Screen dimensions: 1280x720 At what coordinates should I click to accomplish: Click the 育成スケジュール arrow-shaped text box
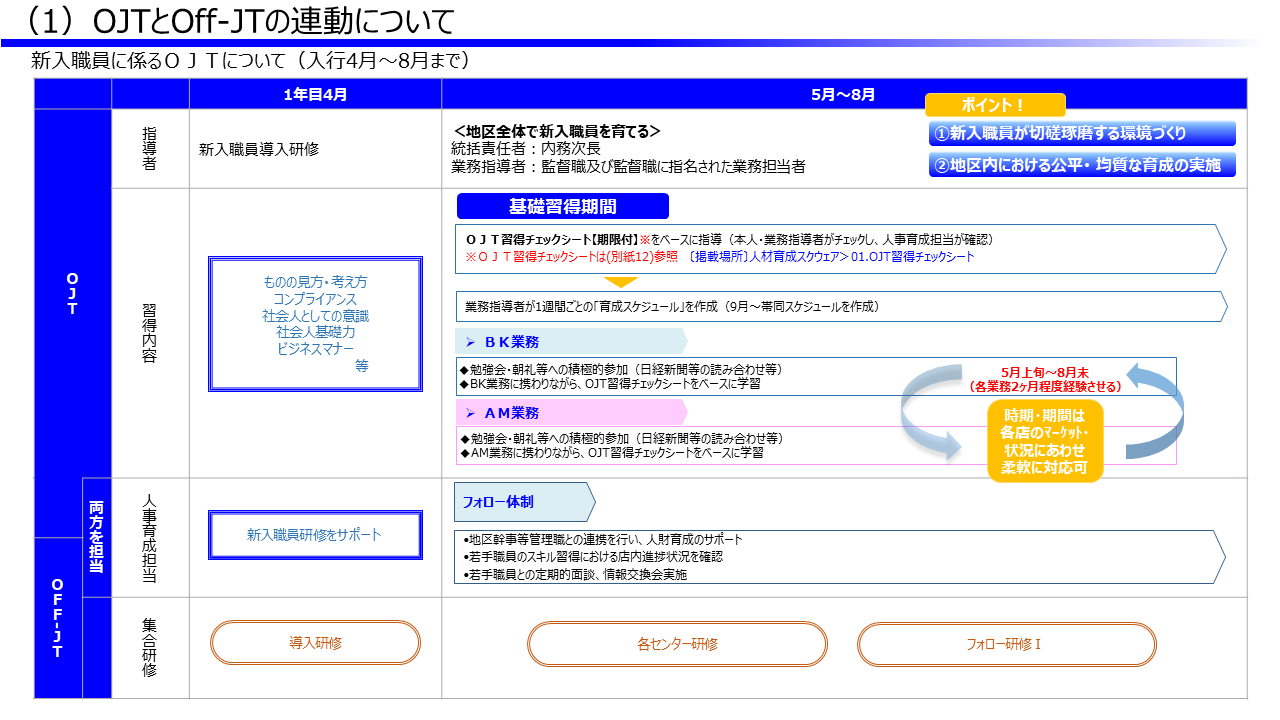click(x=840, y=307)
